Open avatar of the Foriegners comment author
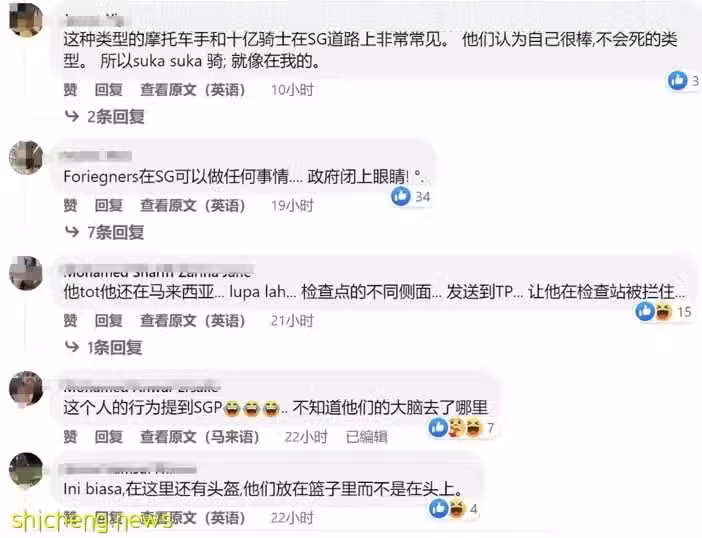The width and height of the screenshot is (702, 538). (26, 158)
